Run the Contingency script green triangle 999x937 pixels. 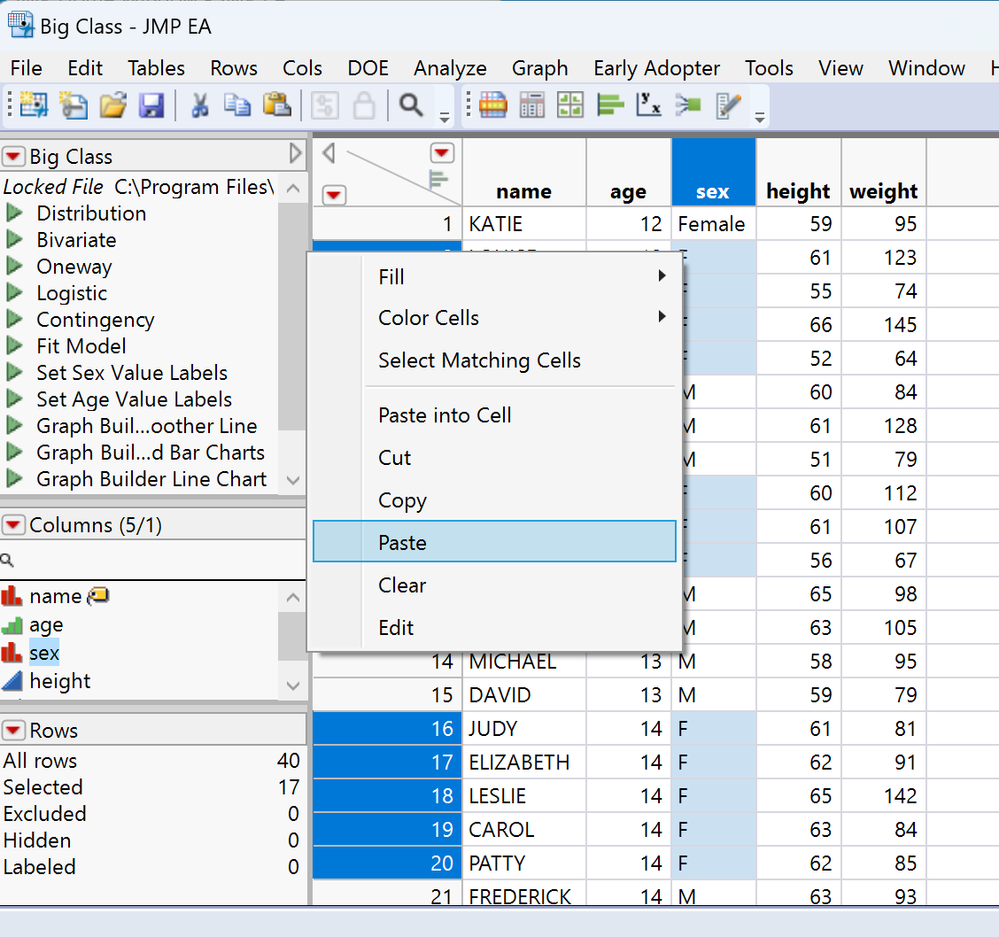pos(14,319)
